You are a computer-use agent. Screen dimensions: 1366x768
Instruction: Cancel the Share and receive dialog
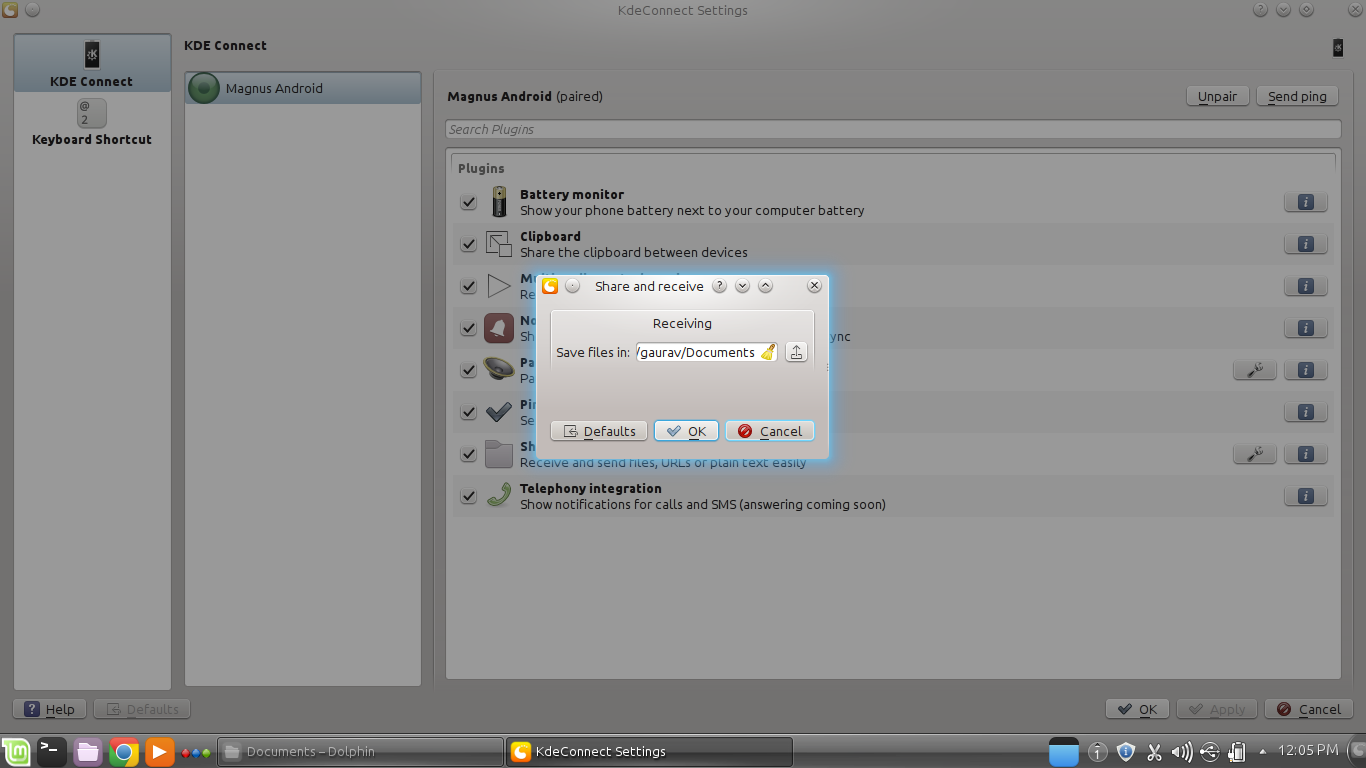coord(770,431)
